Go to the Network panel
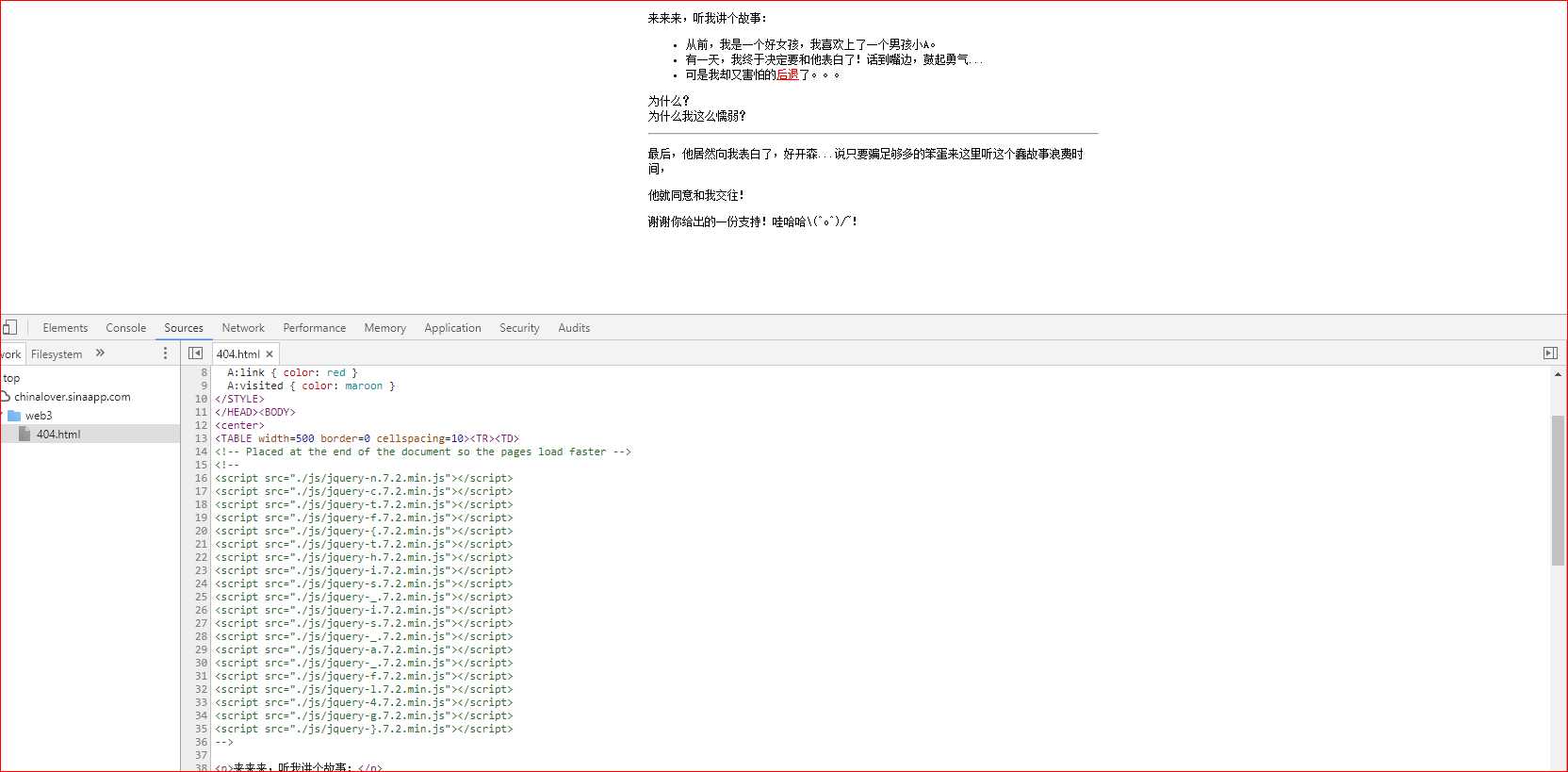 point(243,328)
